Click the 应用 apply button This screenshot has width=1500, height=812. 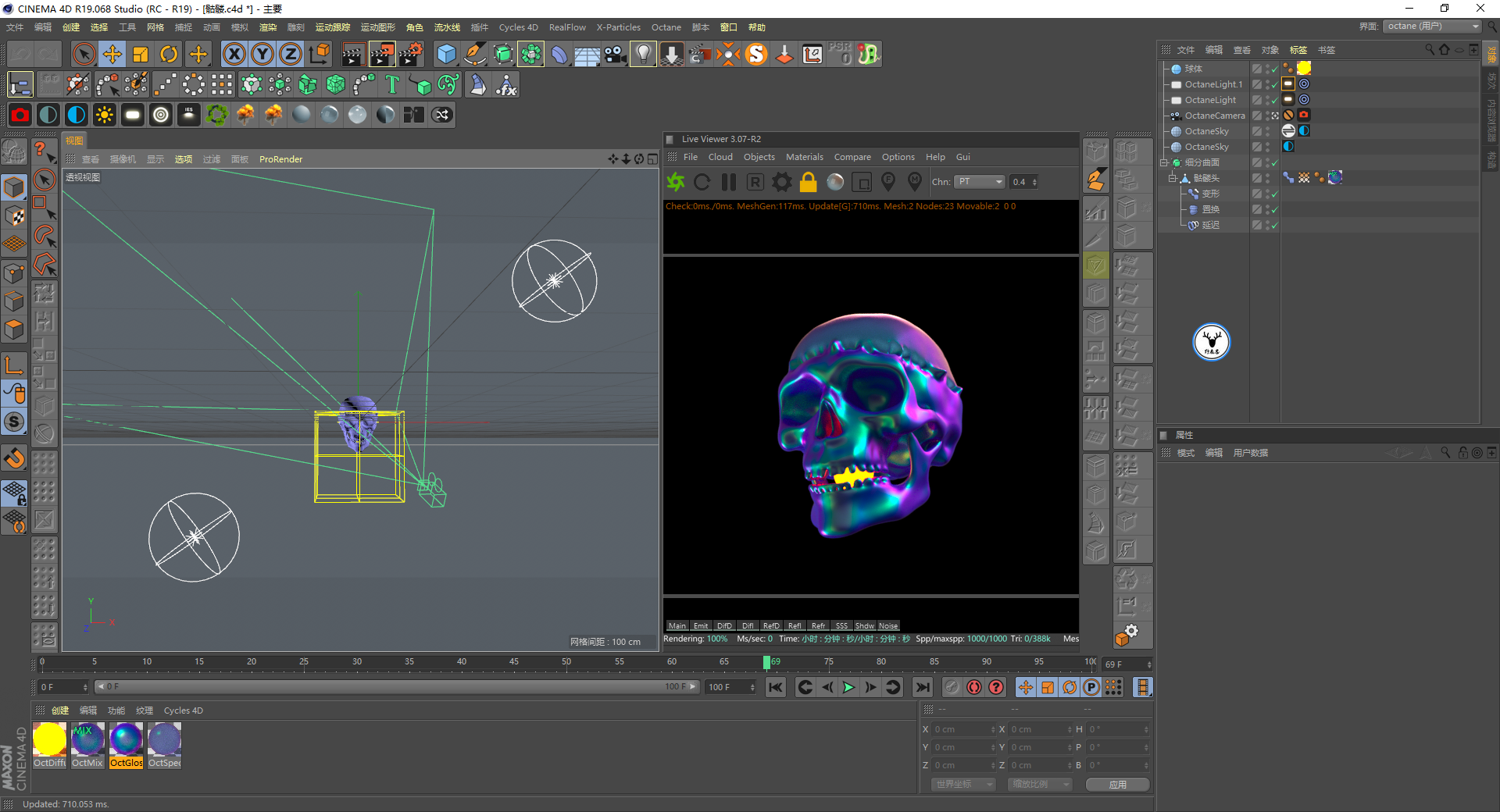pos(1117,784)
